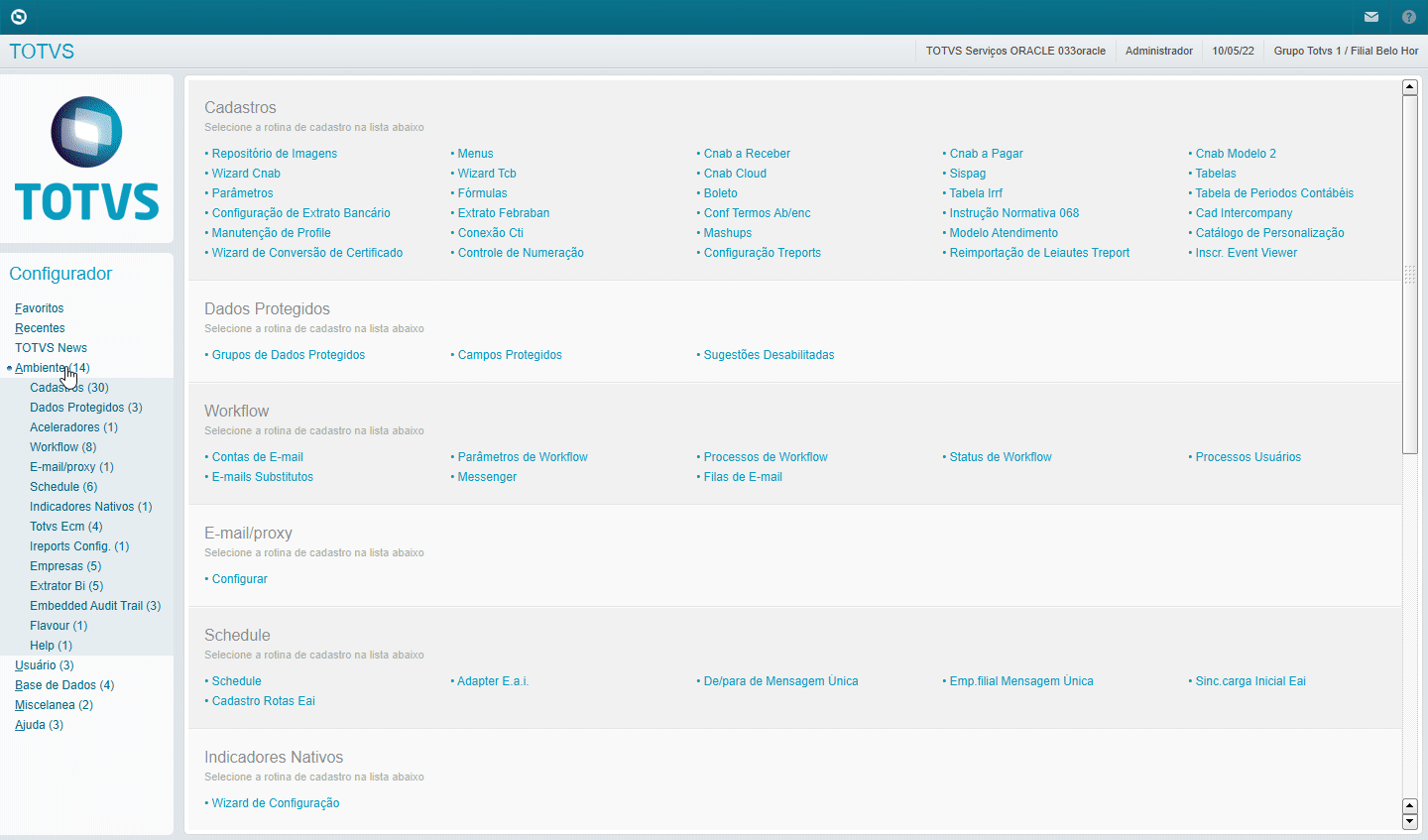This screenshot has width=1428, height=840.
Task: Open Favoritos in the sidebar
Action: [40, 308]
